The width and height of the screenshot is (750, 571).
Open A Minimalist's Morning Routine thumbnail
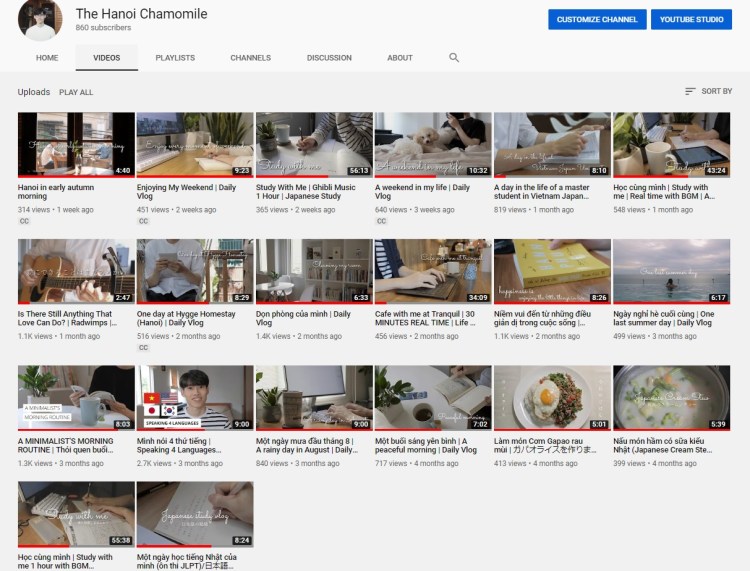76,398
